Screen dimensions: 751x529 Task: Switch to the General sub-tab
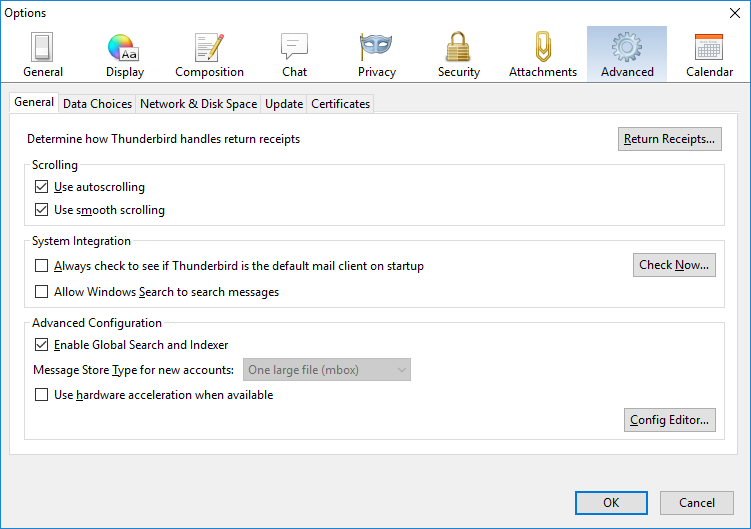(34, 102)
